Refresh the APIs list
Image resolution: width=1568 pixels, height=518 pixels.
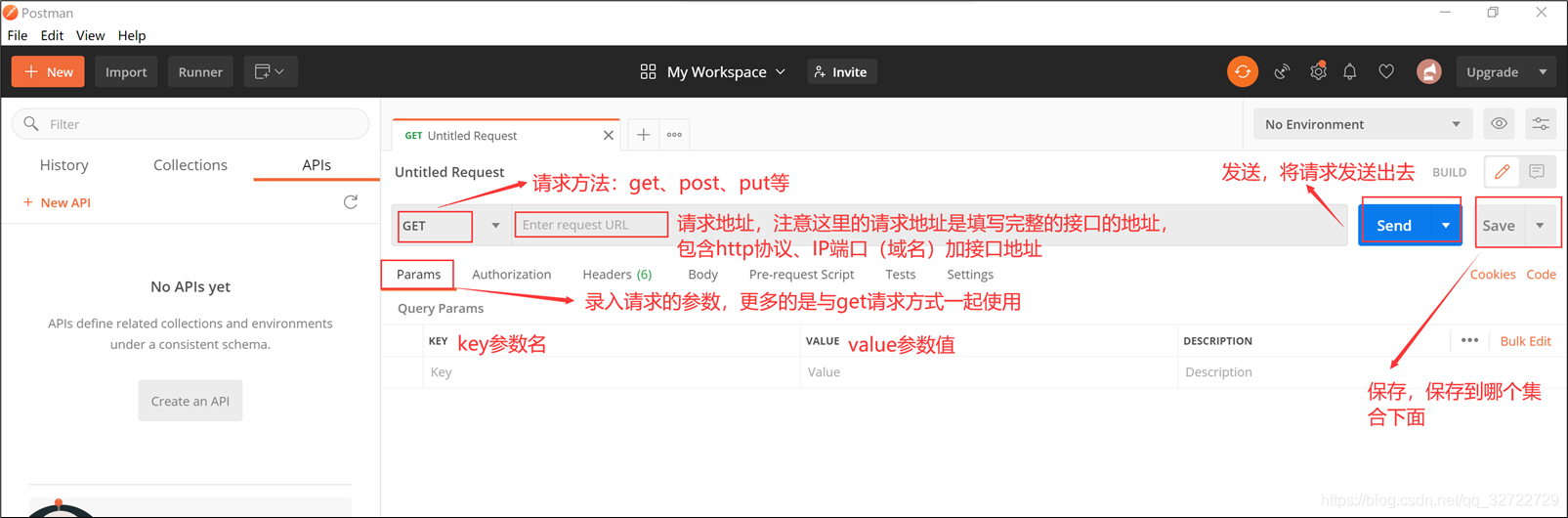click(351, 202)
